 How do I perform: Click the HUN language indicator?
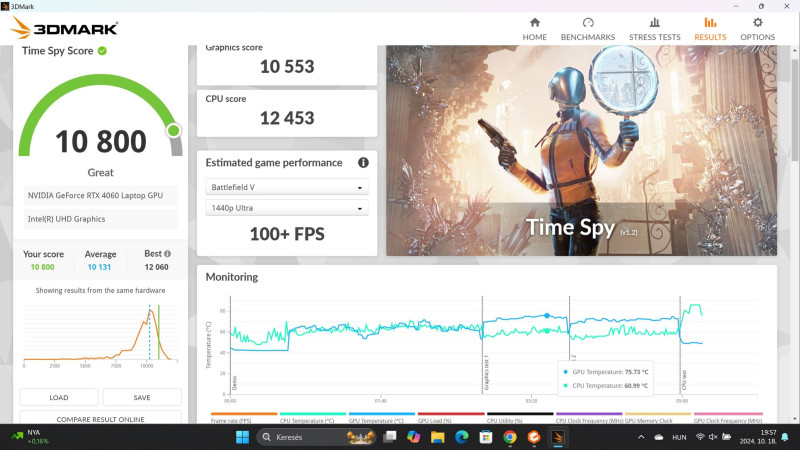click(679, 437)
